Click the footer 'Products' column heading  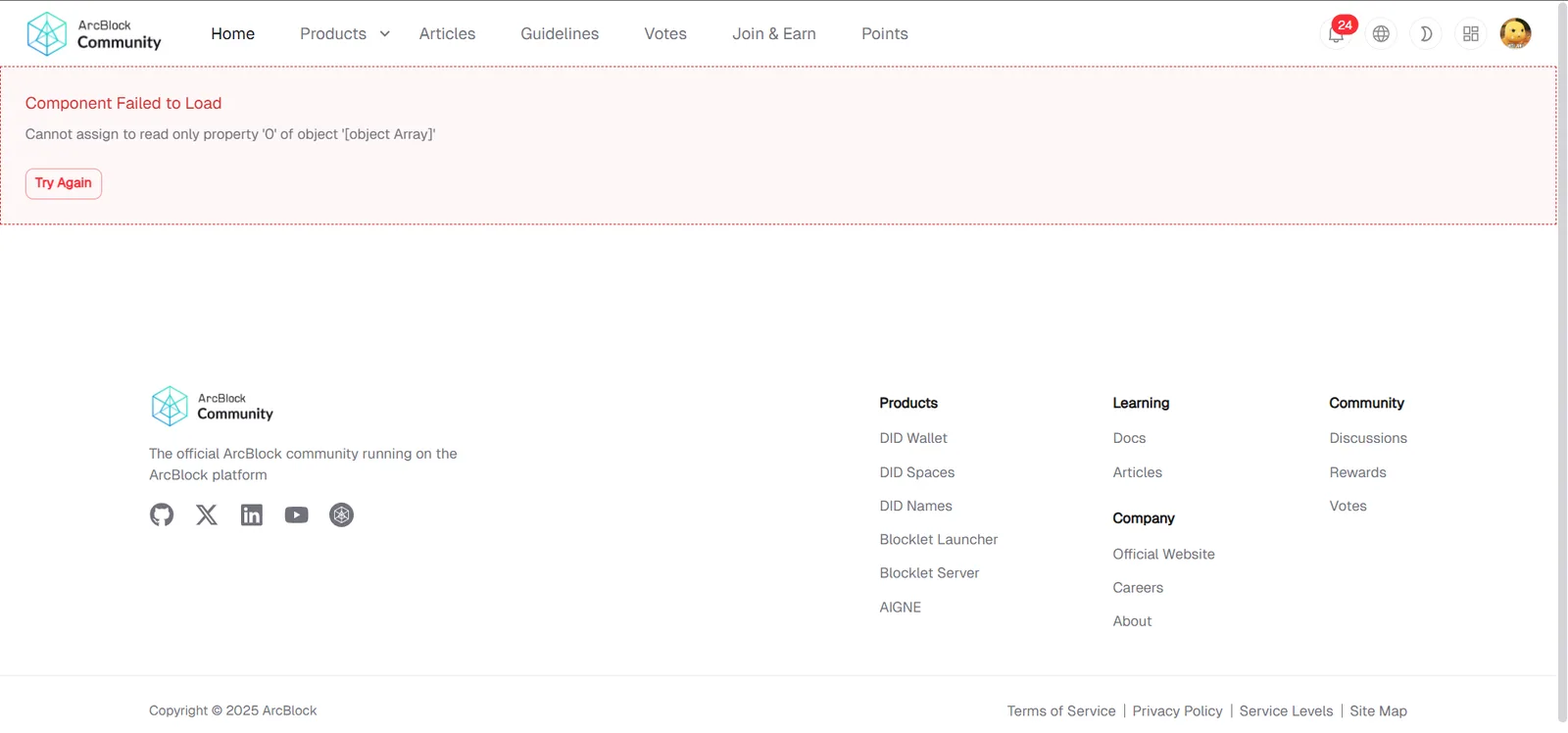[x=908, y=403]
